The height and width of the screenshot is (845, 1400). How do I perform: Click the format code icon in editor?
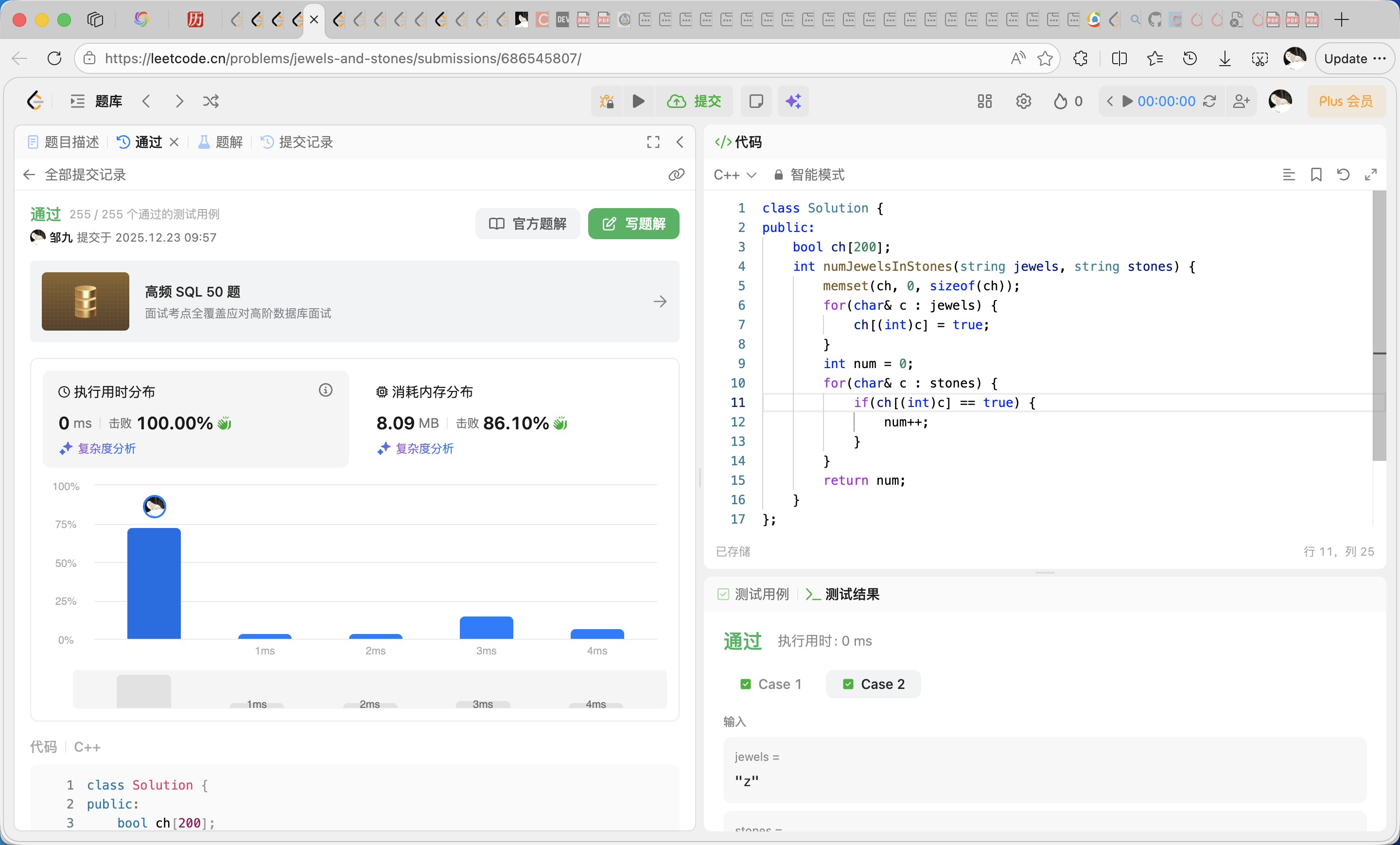(1289, 175)
